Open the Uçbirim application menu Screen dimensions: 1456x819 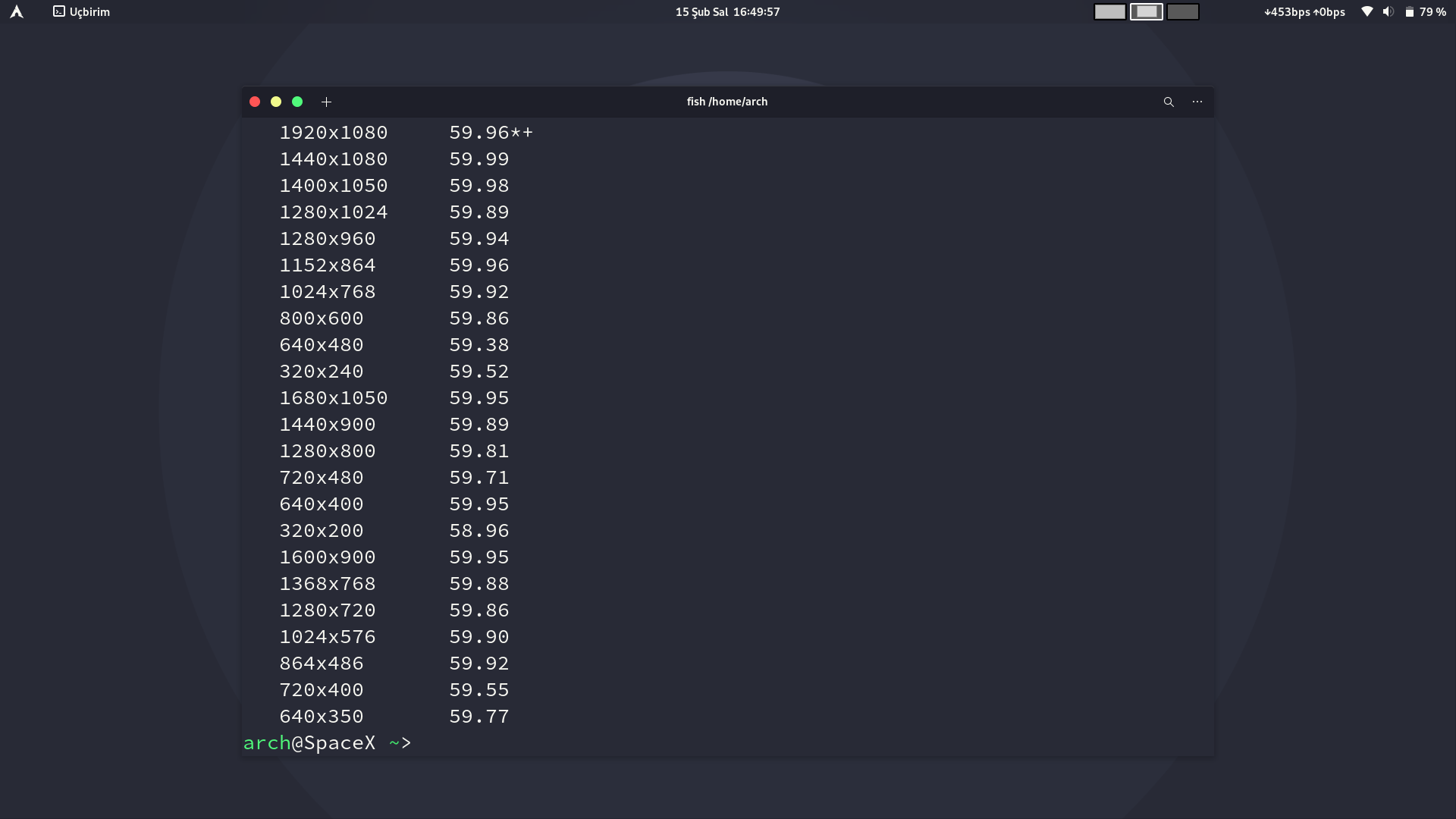tap(89, 11)
